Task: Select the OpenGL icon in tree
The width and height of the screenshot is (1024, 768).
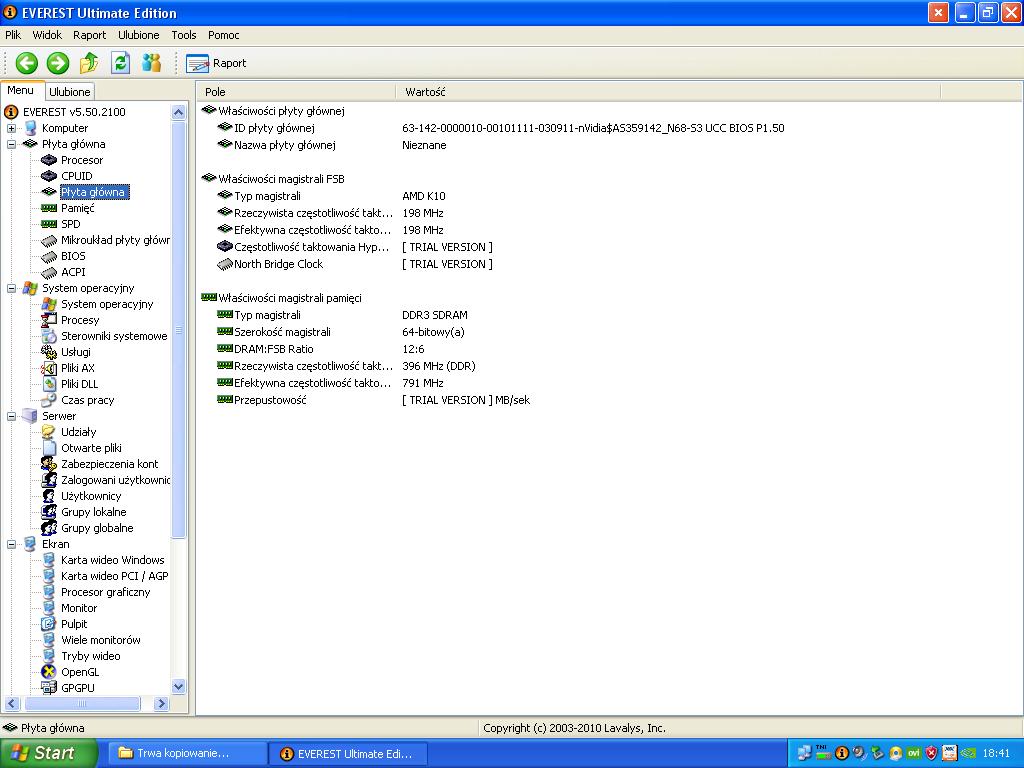Action: tap(49, 672)
